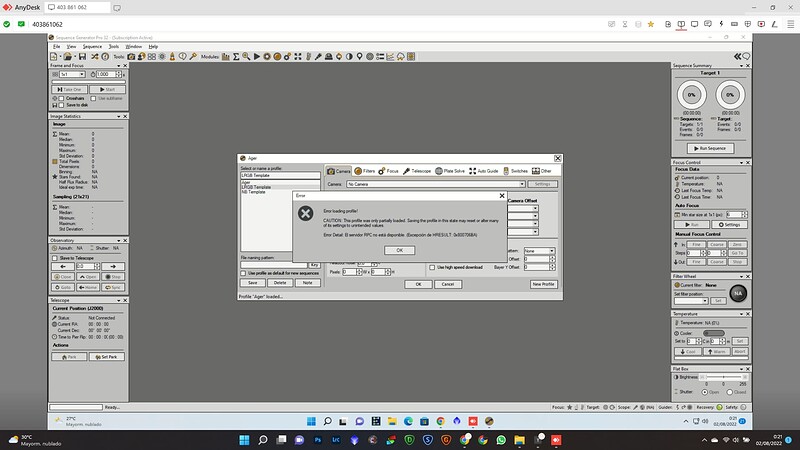Click the double left chevron icon
Image resolution: width=800 pixels, height=450 pixels.
(x=737, y=56)
